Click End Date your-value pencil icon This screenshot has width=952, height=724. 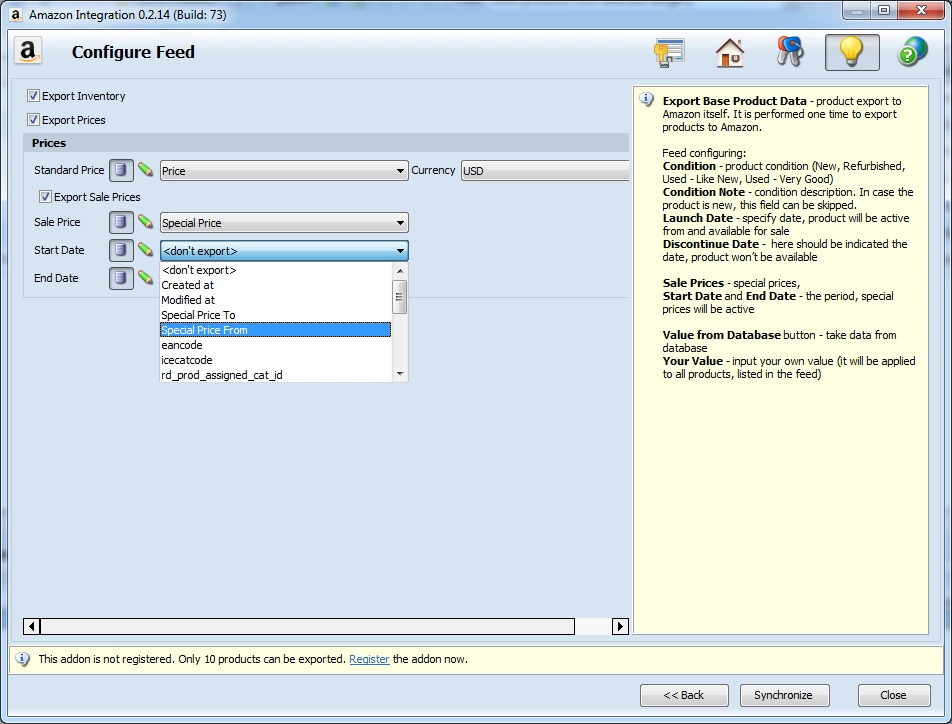coord(145,278)
